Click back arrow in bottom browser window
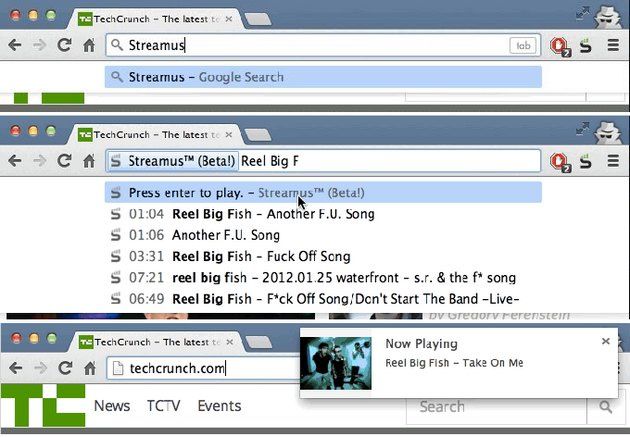The height and width of the screenshot is (437, 630). [16, 368]
